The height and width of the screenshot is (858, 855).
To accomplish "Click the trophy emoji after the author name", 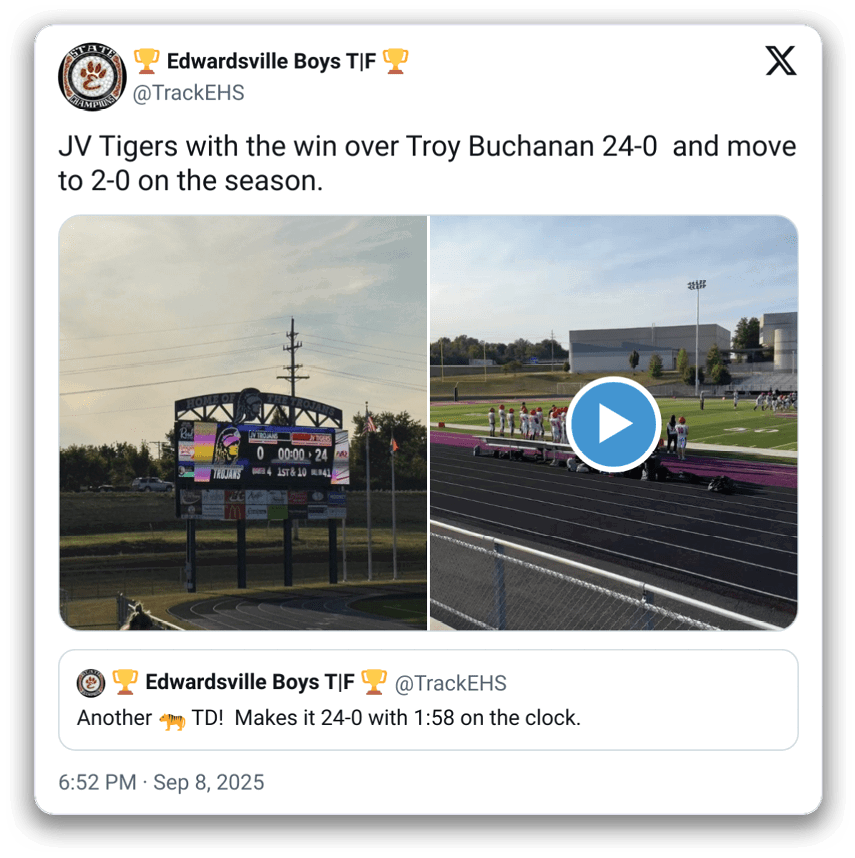I will pos(395,61).
